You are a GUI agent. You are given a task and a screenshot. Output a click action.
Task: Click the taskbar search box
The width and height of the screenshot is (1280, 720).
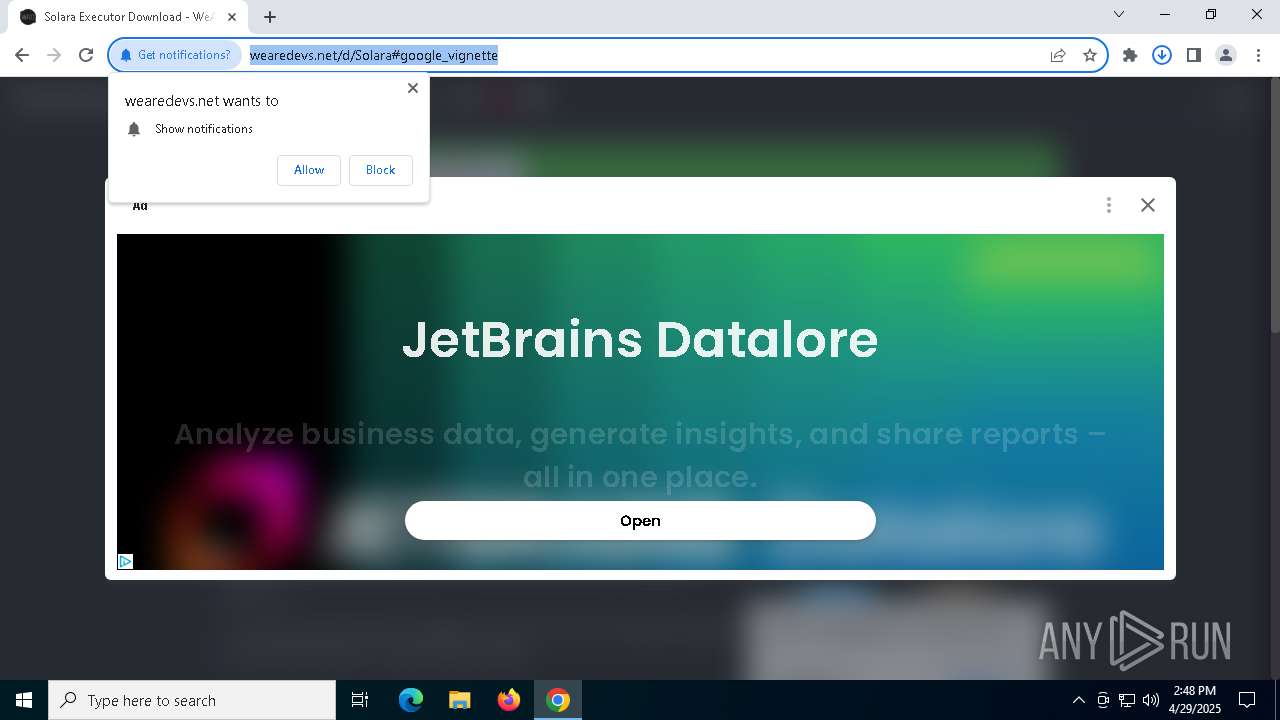[192, 700]
